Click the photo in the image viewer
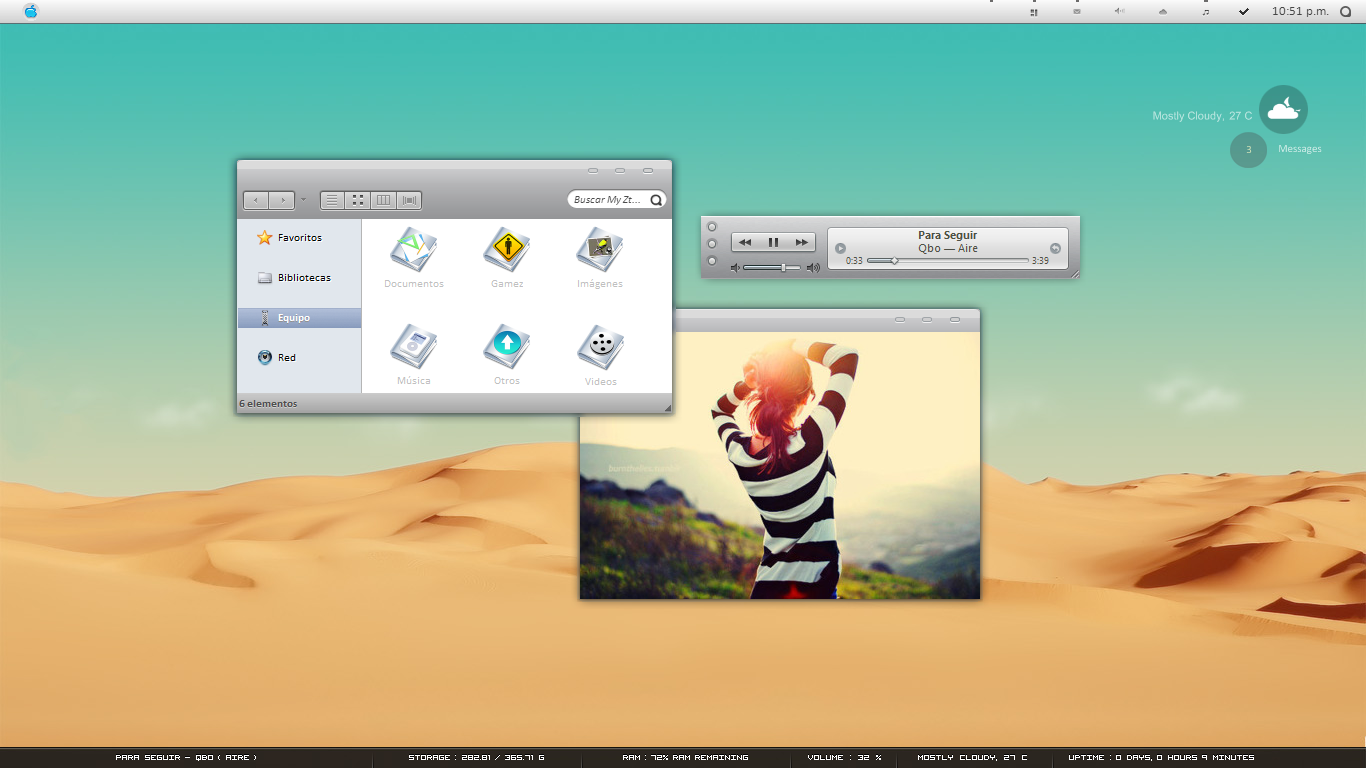This screenshot has height=768, width=1366. (780, 465)
